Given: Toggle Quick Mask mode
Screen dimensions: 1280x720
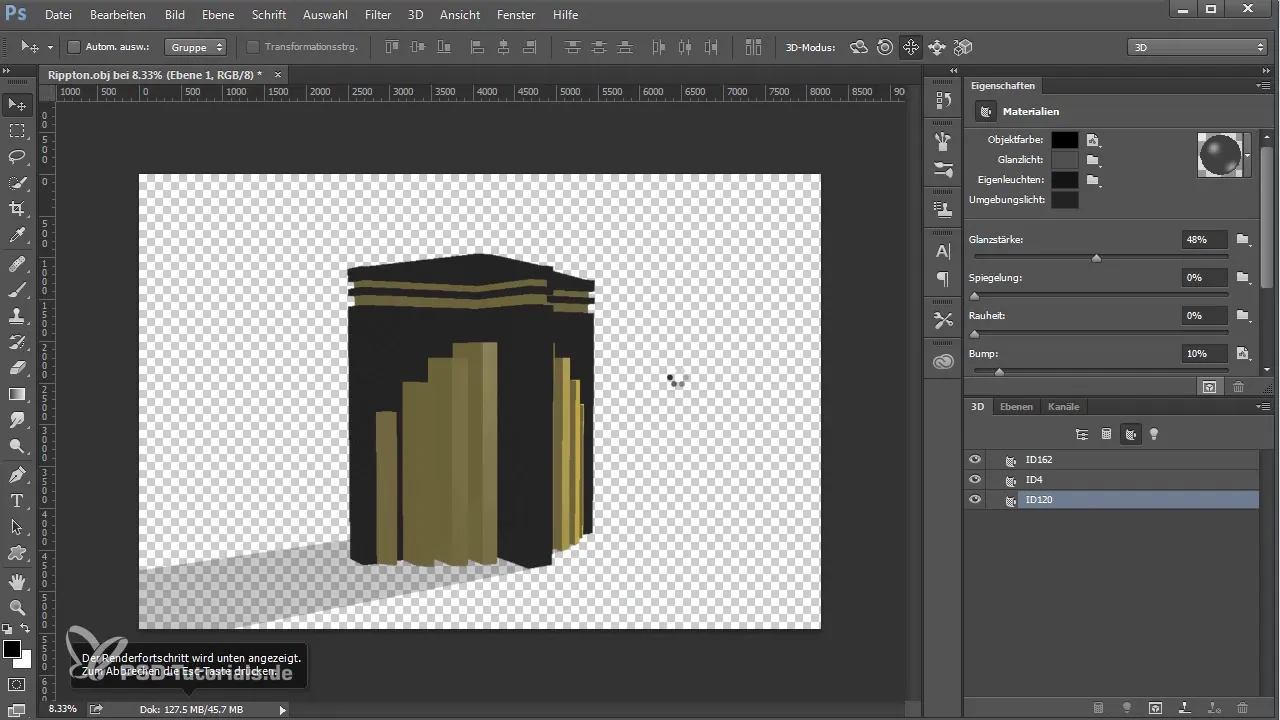Looking at the screenshot, I should pos(17,685).
